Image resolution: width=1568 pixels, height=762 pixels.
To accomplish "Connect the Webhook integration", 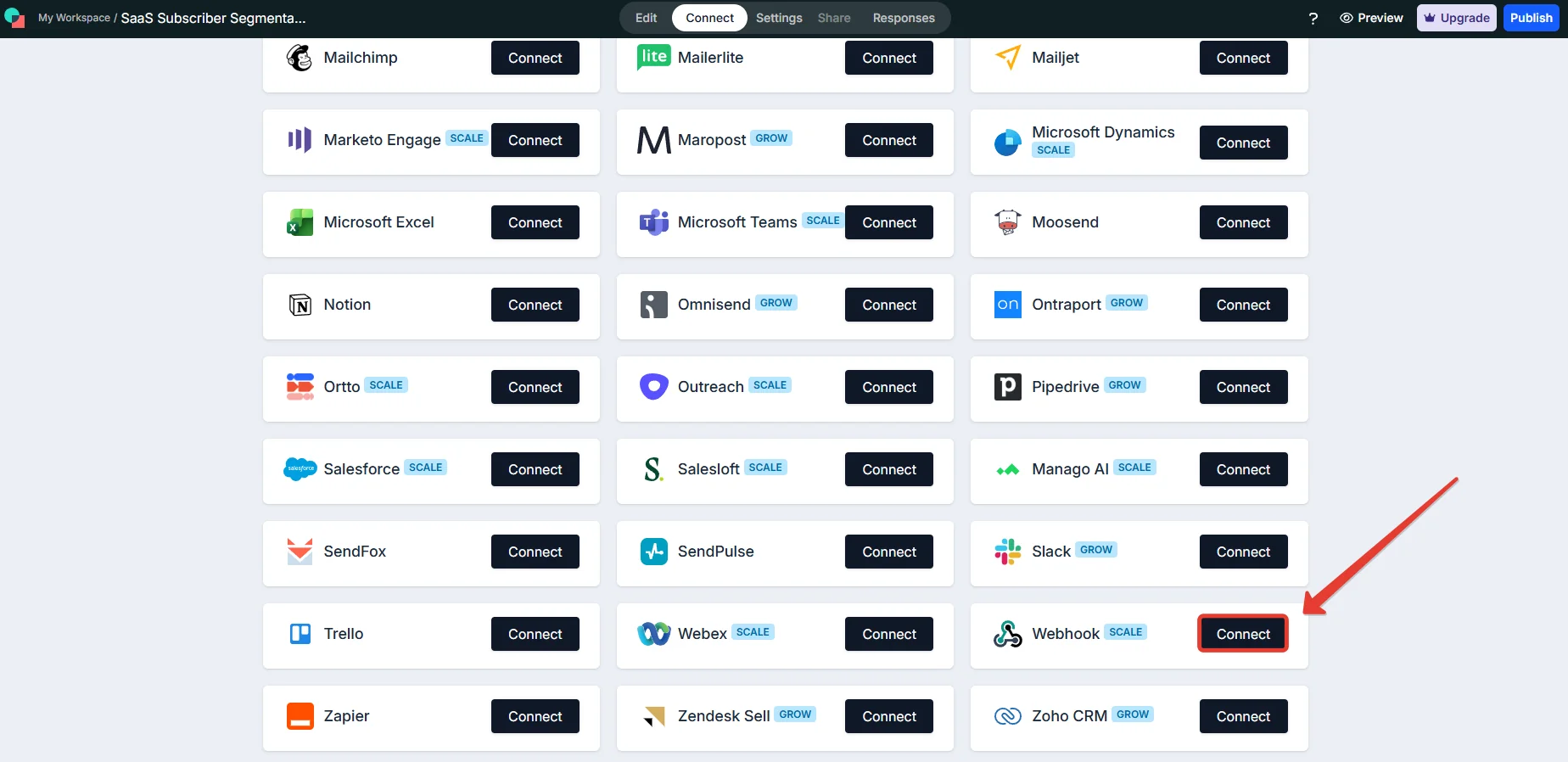I will pyautogui.click(x=1243, y=634).
